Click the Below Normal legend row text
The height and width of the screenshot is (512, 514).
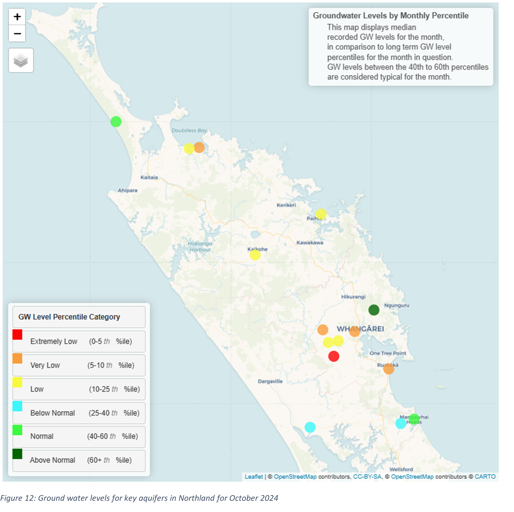point(85,413)
